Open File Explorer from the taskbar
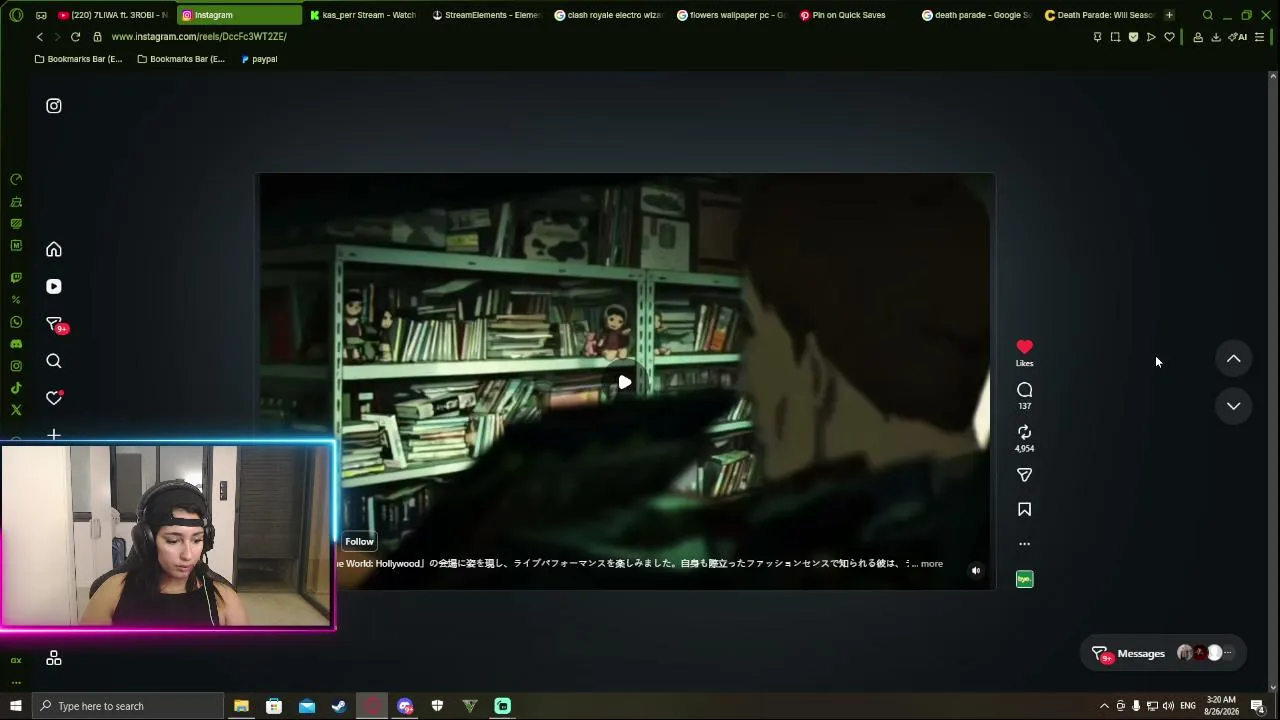 click(x=241, y=706)
